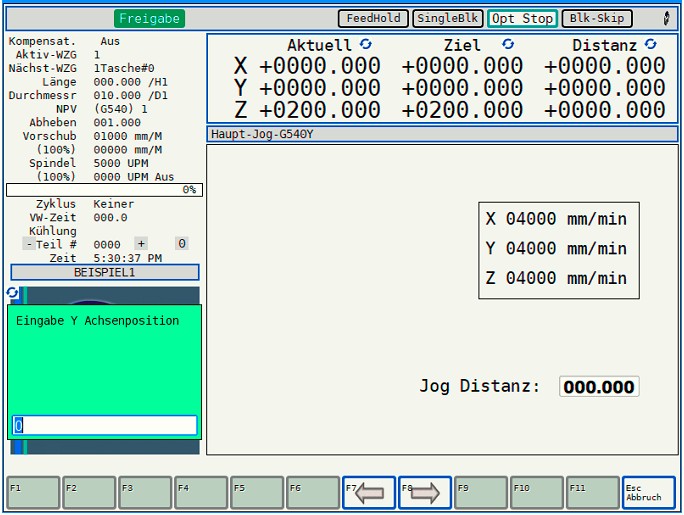The height and width of the screenshot is (515, 684).
Task: Toggle Blk-Skip mode
Action: tap(597, 18)
